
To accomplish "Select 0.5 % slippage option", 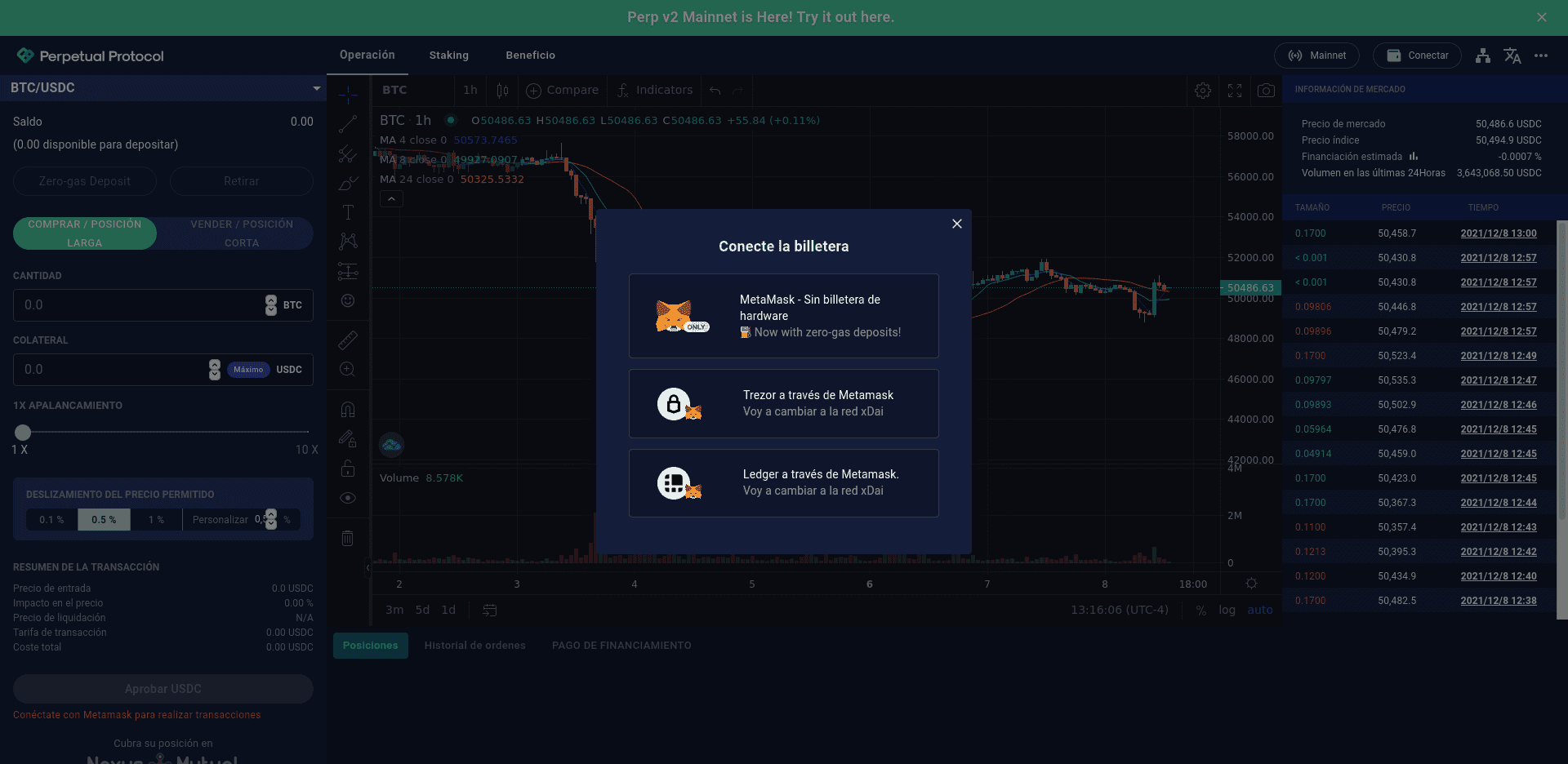I will 104,520.
